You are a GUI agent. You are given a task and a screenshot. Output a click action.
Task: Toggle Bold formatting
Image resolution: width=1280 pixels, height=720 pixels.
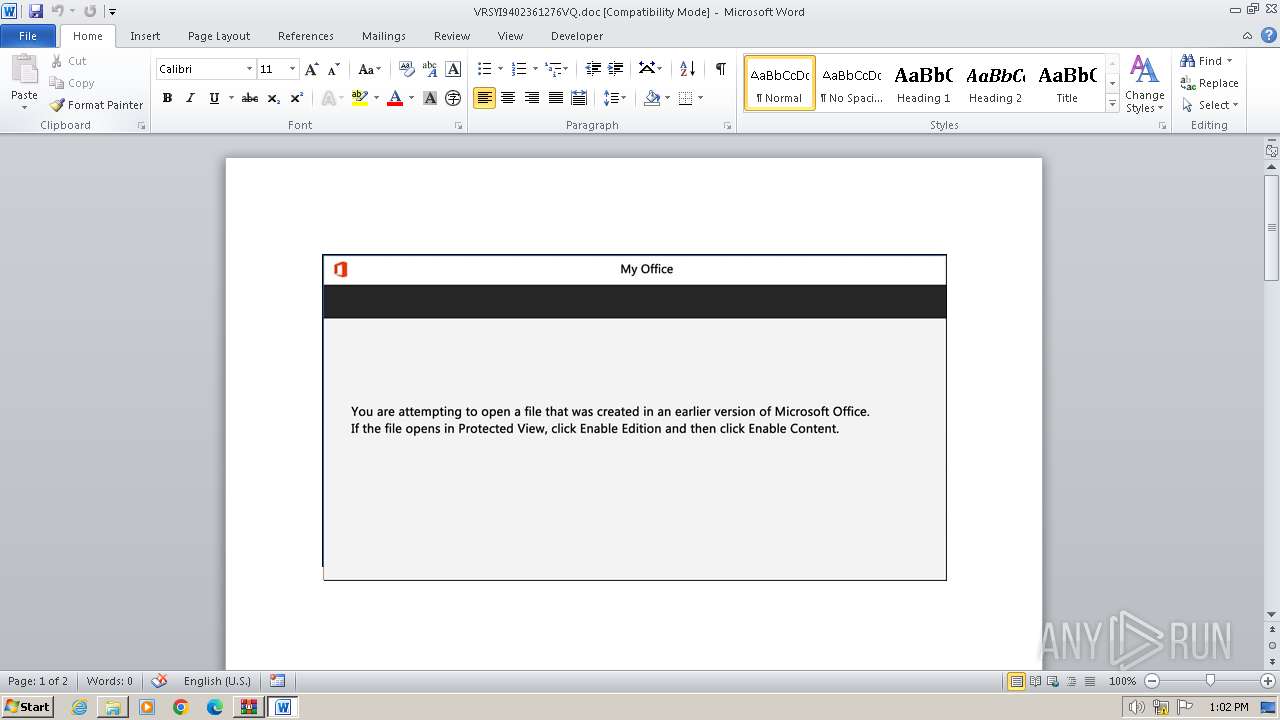click(167, 98)
